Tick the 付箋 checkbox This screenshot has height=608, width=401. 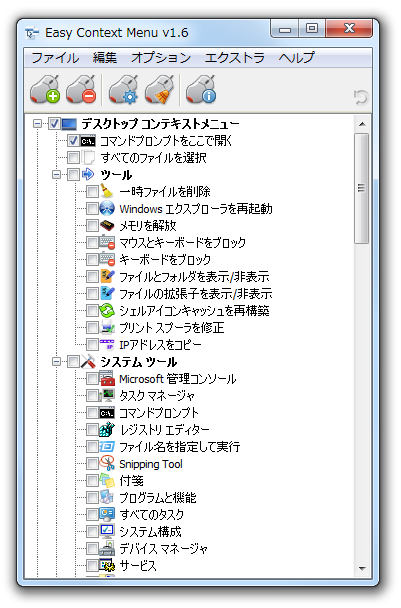[92, 480]
